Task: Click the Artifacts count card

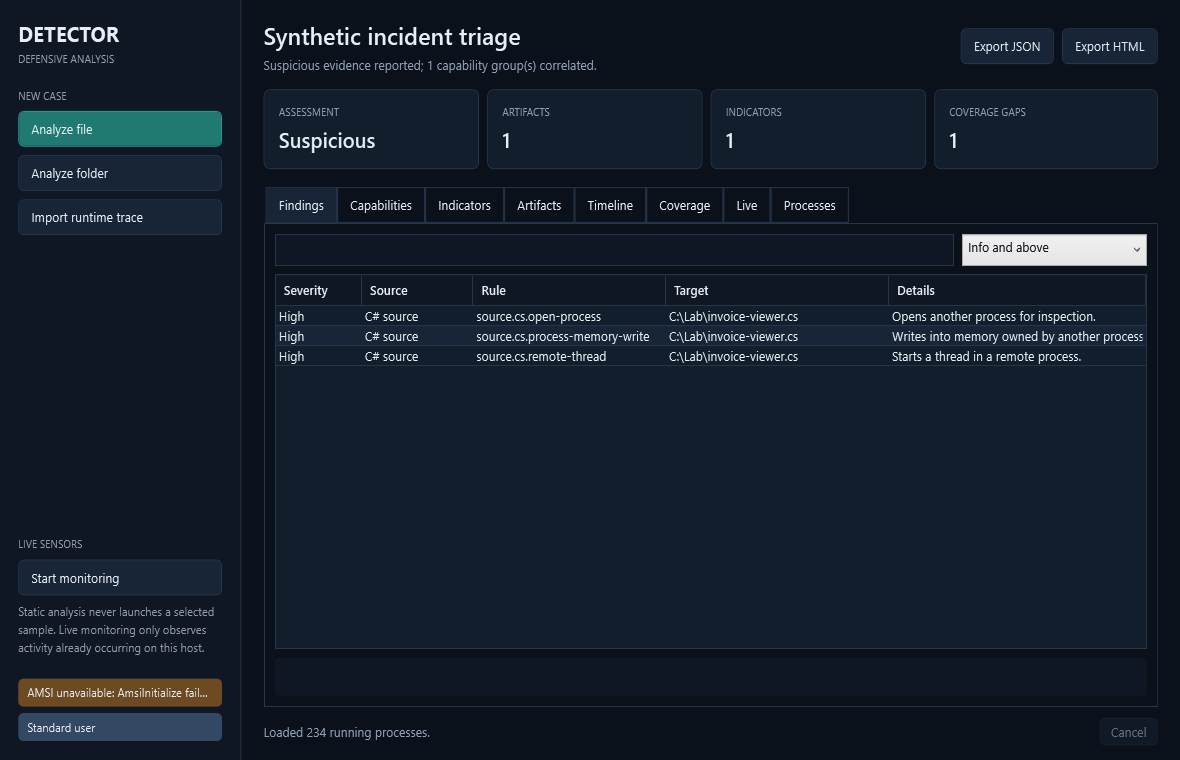Action: [x=595, y=129]
